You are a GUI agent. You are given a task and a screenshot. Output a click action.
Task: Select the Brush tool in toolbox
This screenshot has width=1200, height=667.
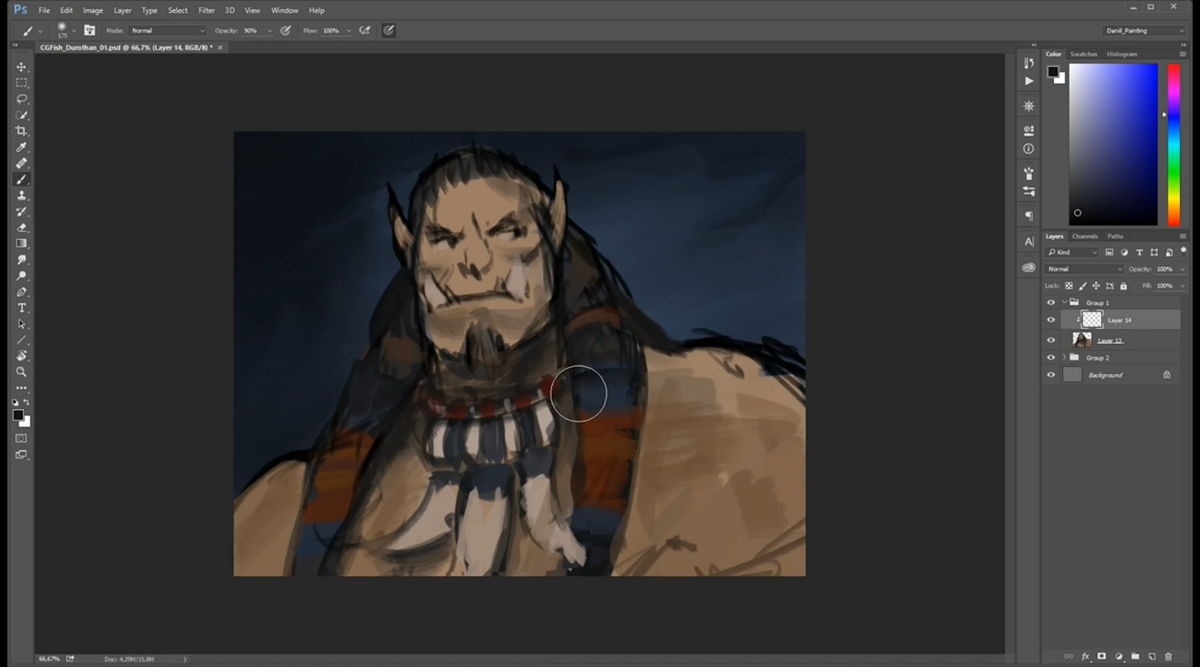pyautogui.click(x=21, y=180)
